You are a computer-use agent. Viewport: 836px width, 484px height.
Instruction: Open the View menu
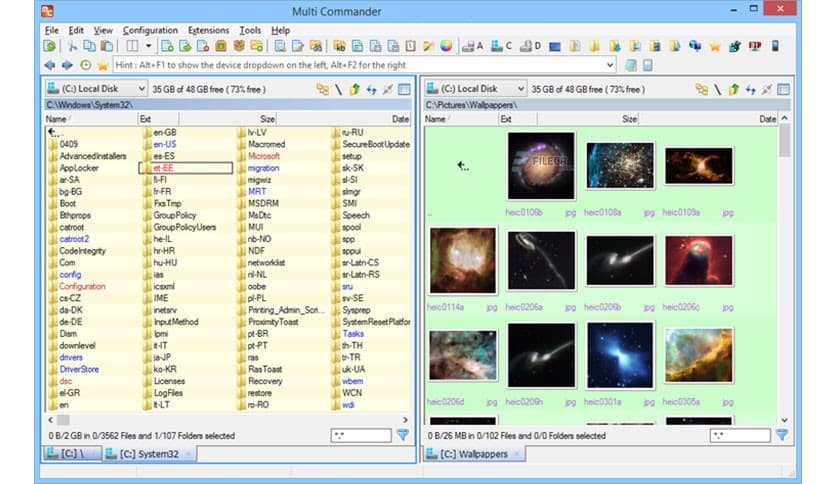(103, 30)
